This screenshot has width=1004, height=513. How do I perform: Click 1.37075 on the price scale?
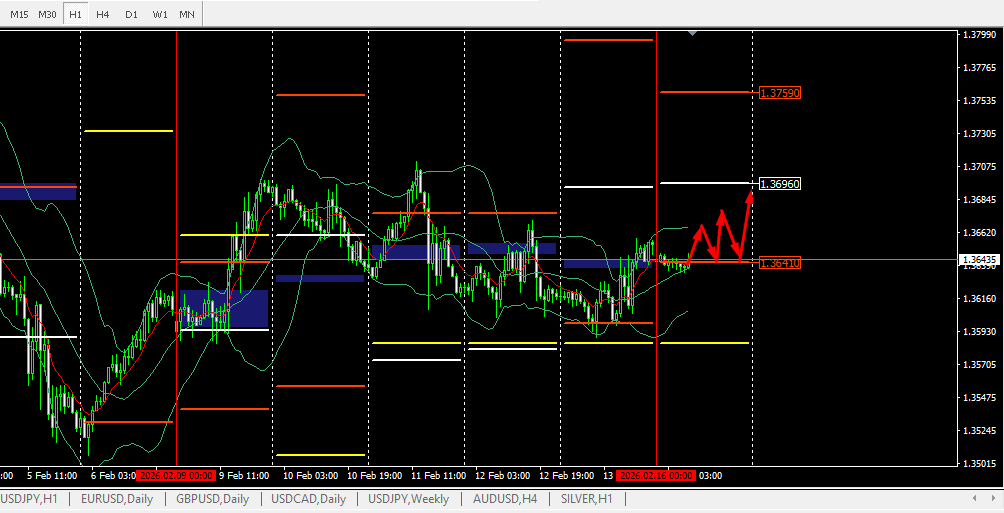tap(980, 167)
